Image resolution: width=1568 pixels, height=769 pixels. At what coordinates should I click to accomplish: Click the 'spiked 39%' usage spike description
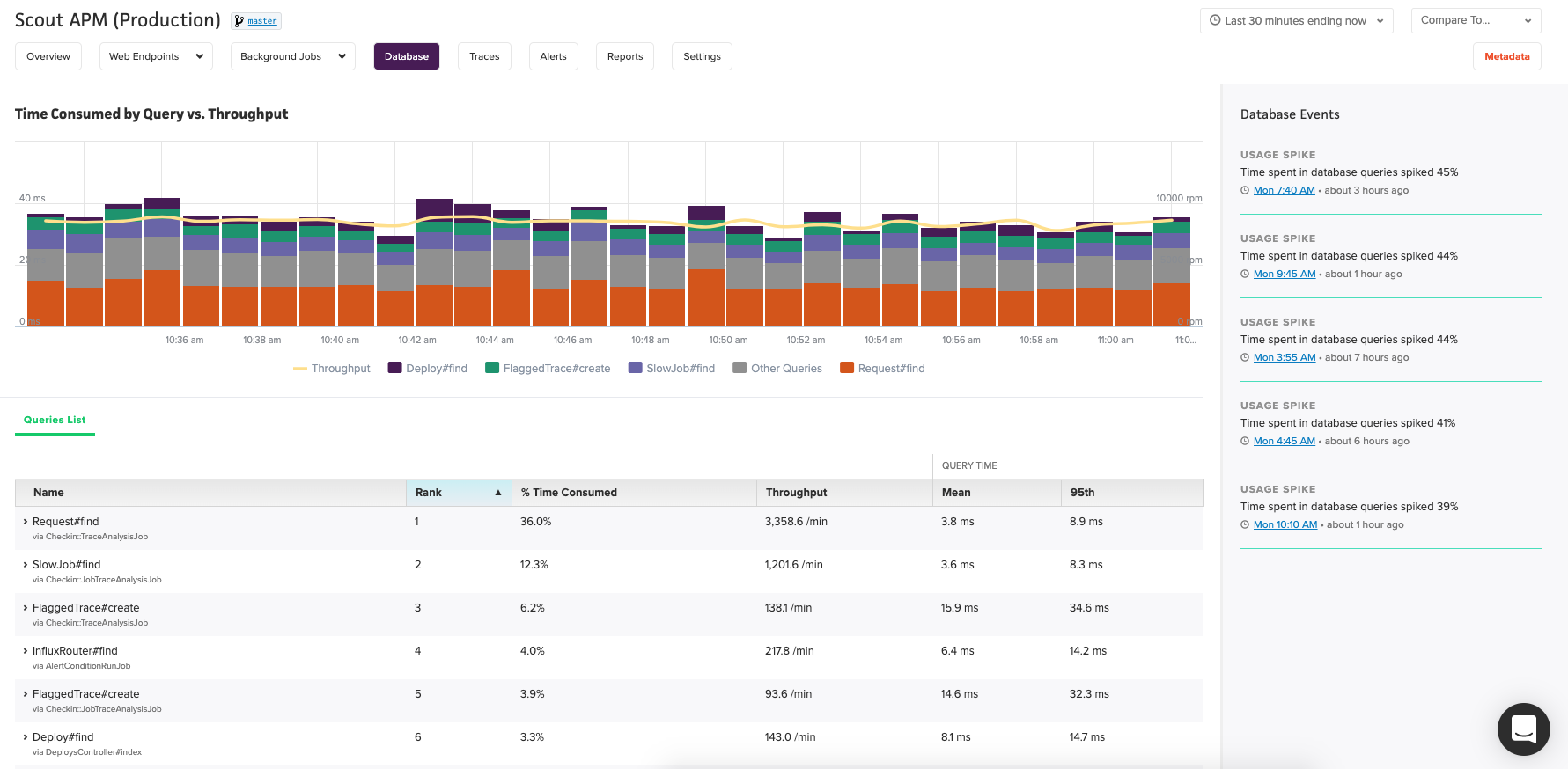pyautogui.click(x=1350, y=507)
